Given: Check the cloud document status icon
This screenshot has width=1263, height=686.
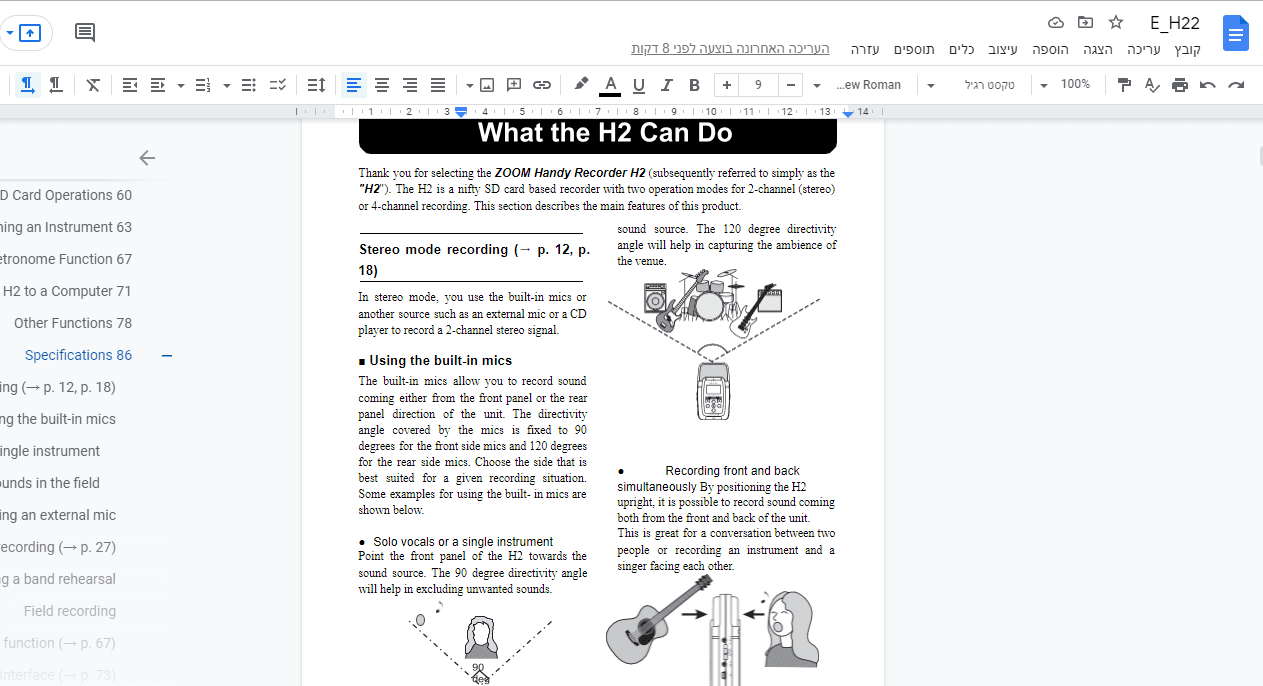Looking at the screenshot, I should (1056, 22).
